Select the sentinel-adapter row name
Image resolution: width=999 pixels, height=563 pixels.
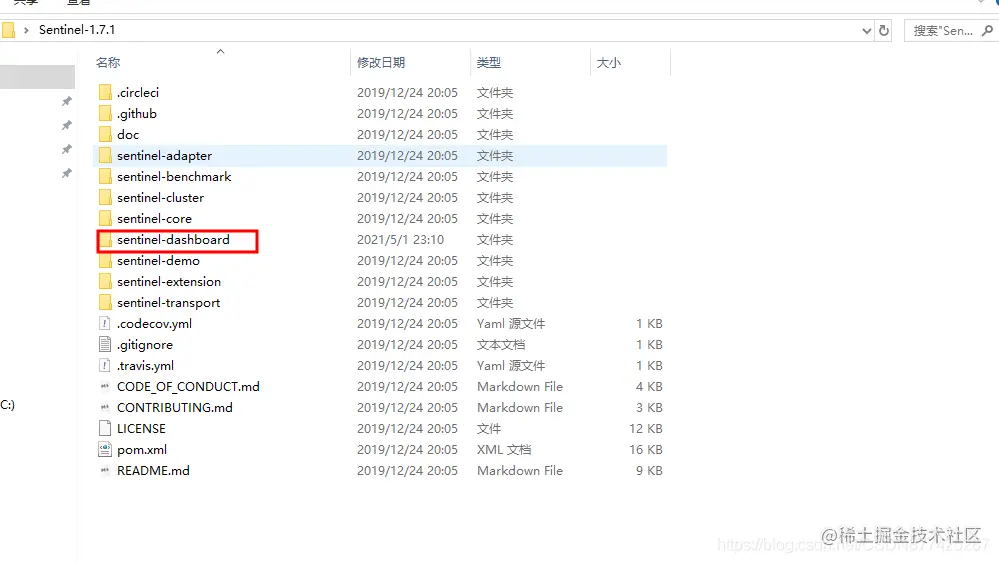click(x=164, y=155)
